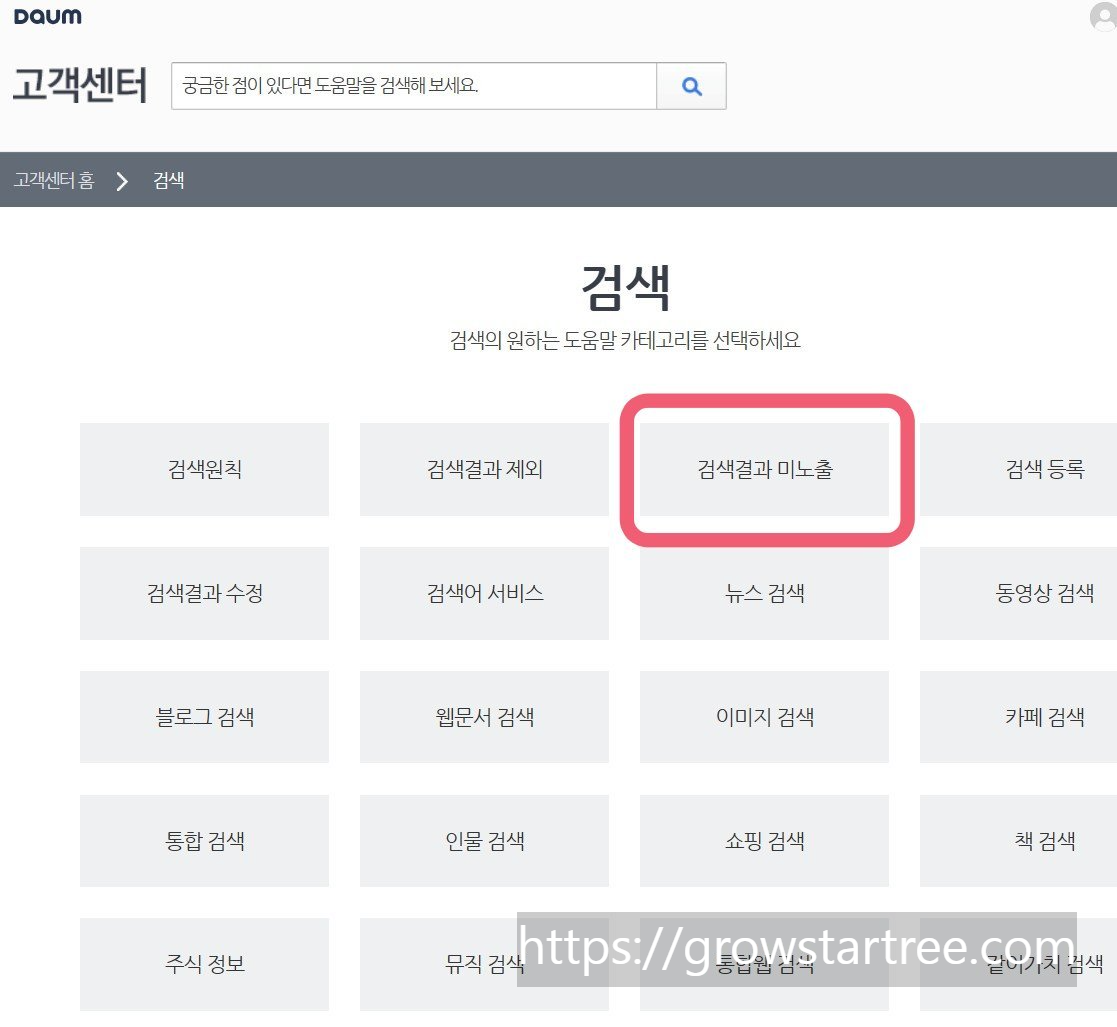Open the Daum logo homepage

[x=49, y=16]
